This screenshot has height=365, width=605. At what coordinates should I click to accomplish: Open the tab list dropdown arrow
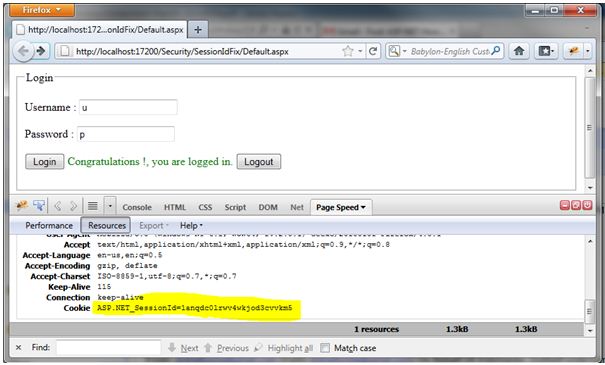pyautogui.click(x=587, y=29)
